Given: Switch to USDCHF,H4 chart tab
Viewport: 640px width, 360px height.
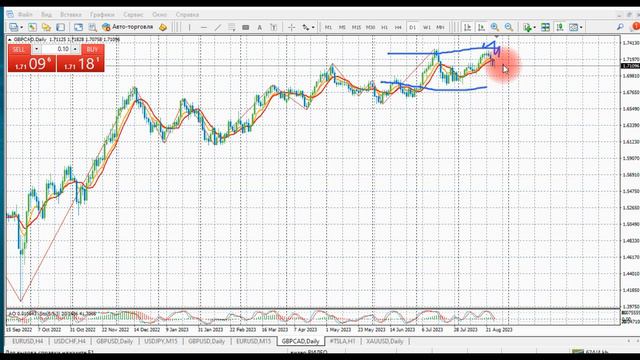Looking at the screenshot, I should [70, 341].
